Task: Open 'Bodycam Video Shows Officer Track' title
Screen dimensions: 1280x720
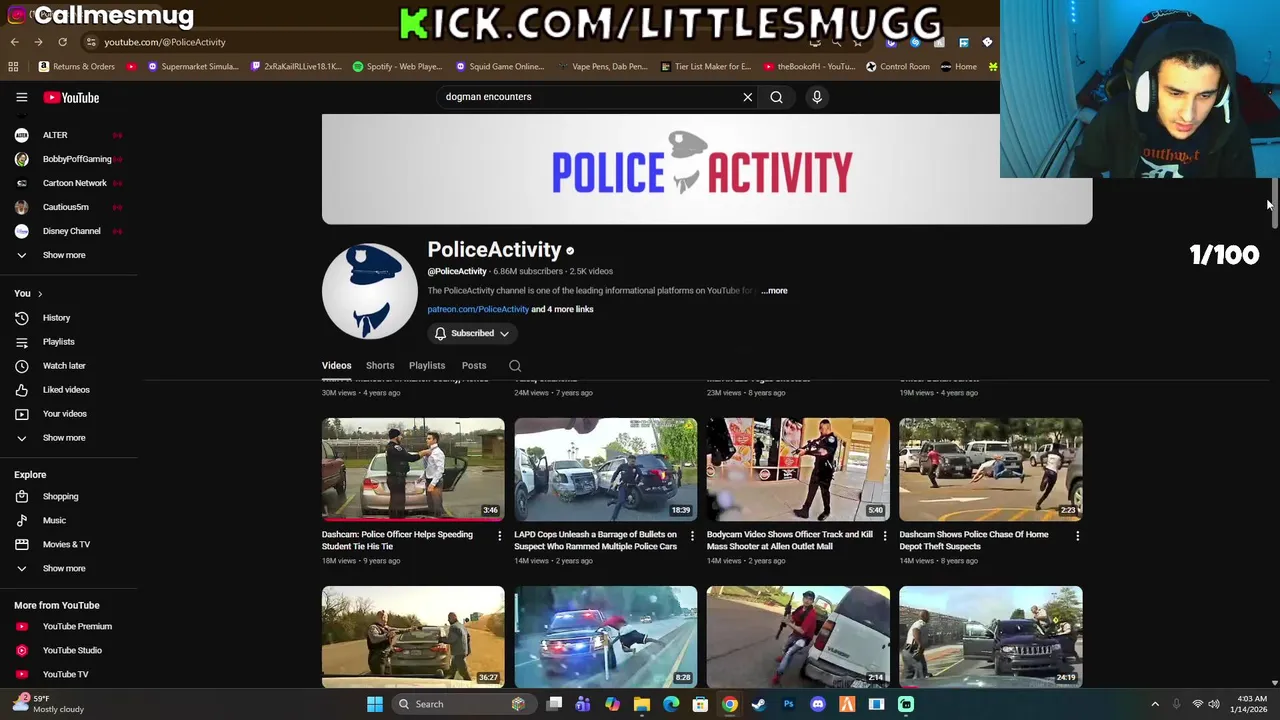Action: 790,540
